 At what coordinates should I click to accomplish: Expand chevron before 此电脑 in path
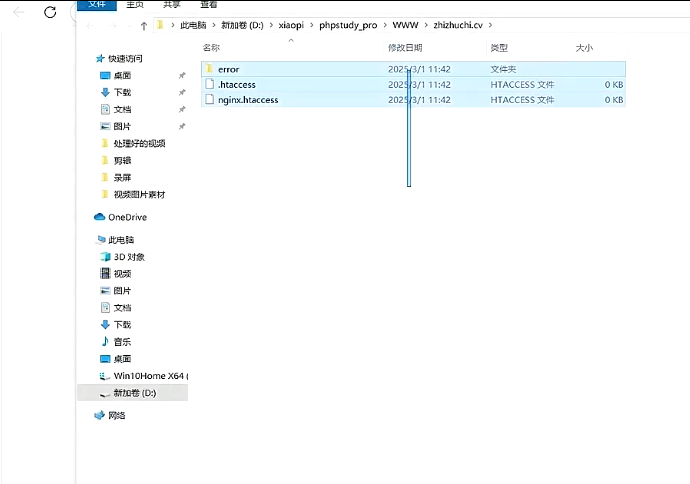pyautogui.click(x=172, y=25)
